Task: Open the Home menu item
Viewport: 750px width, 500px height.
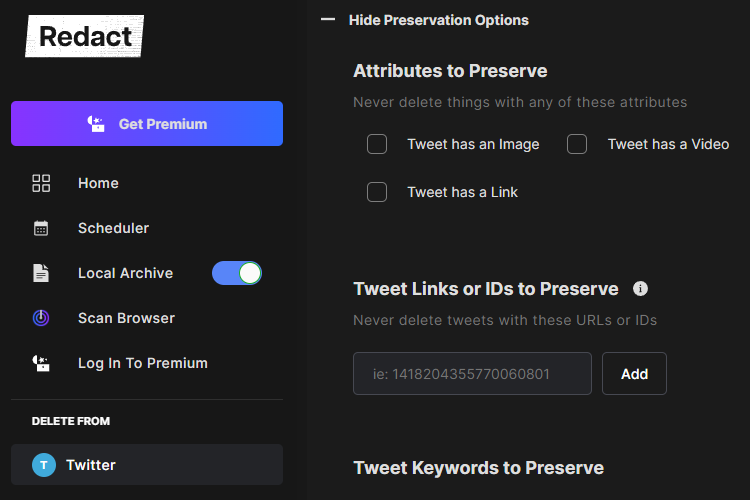Action: click(x=98, y=183)
